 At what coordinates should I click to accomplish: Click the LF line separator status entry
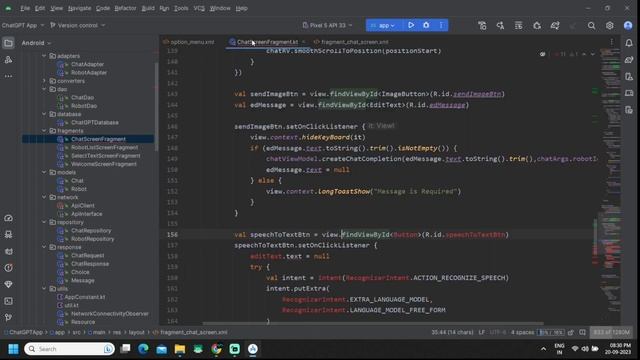(x=482, y=332)
